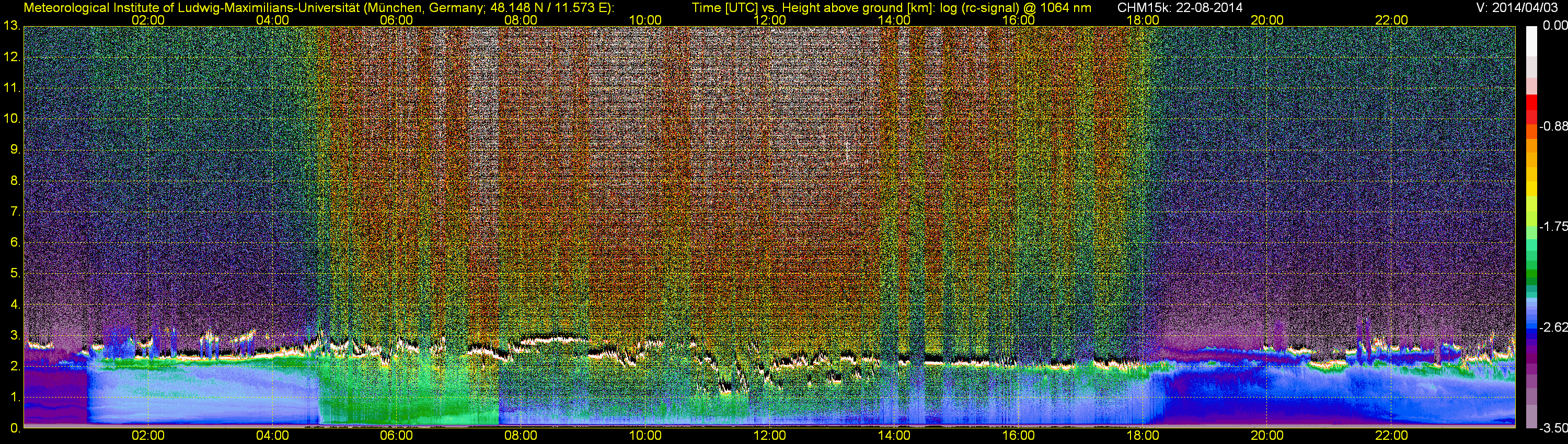Viewport: 1568px width, 444px height.
Task: Click "04:00" on the bottom time axis
Action: (x=272, y=436)
